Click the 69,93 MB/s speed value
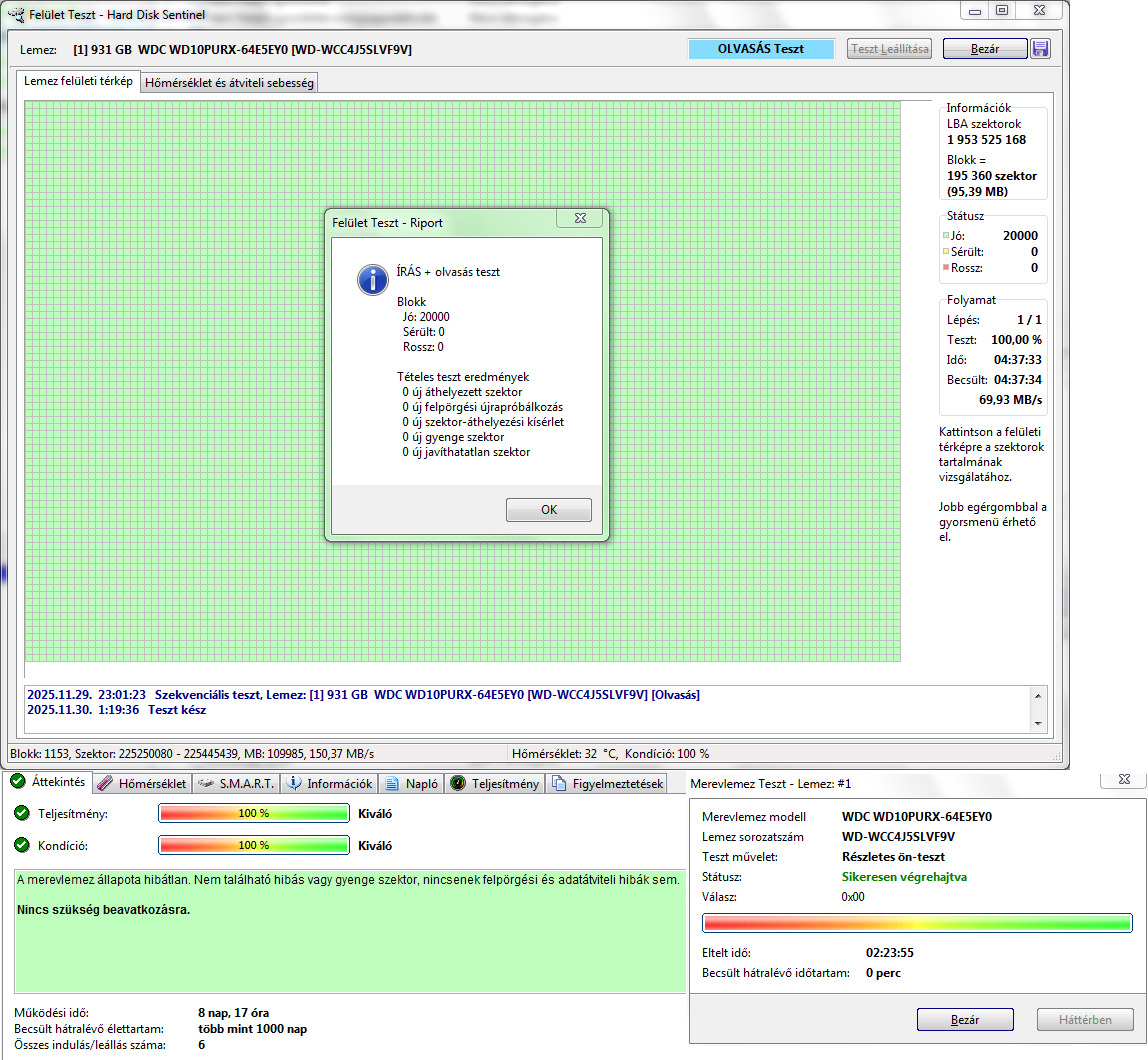 click(1010, 400)
